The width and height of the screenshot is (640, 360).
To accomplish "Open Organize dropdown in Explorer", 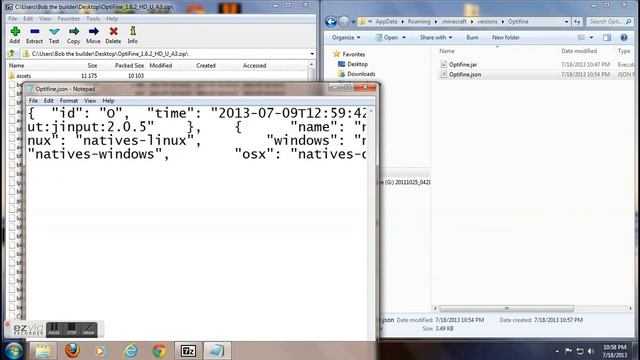I will point(346,38).
